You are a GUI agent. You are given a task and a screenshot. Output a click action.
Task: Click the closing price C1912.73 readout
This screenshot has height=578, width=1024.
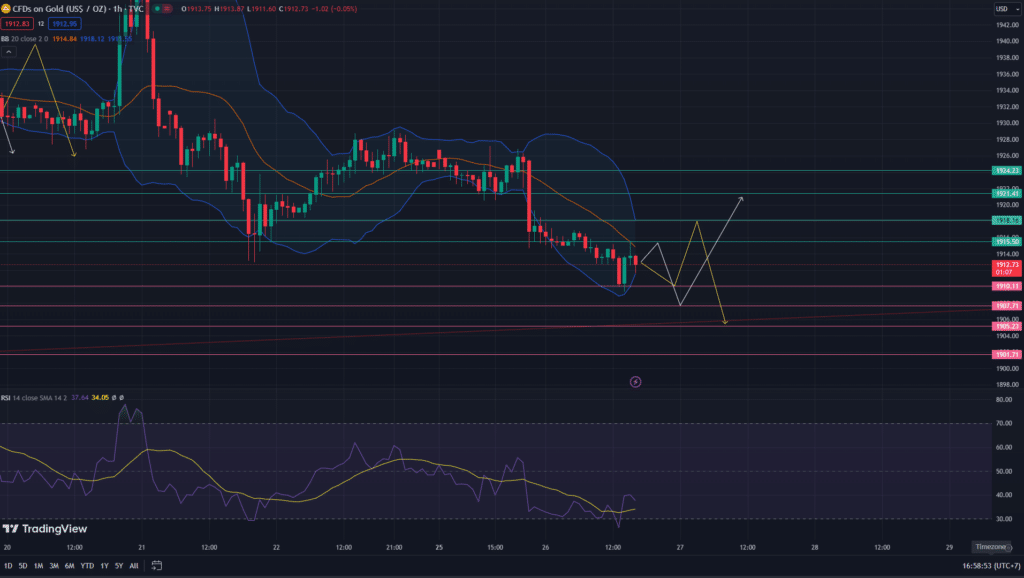pos(293,9)
